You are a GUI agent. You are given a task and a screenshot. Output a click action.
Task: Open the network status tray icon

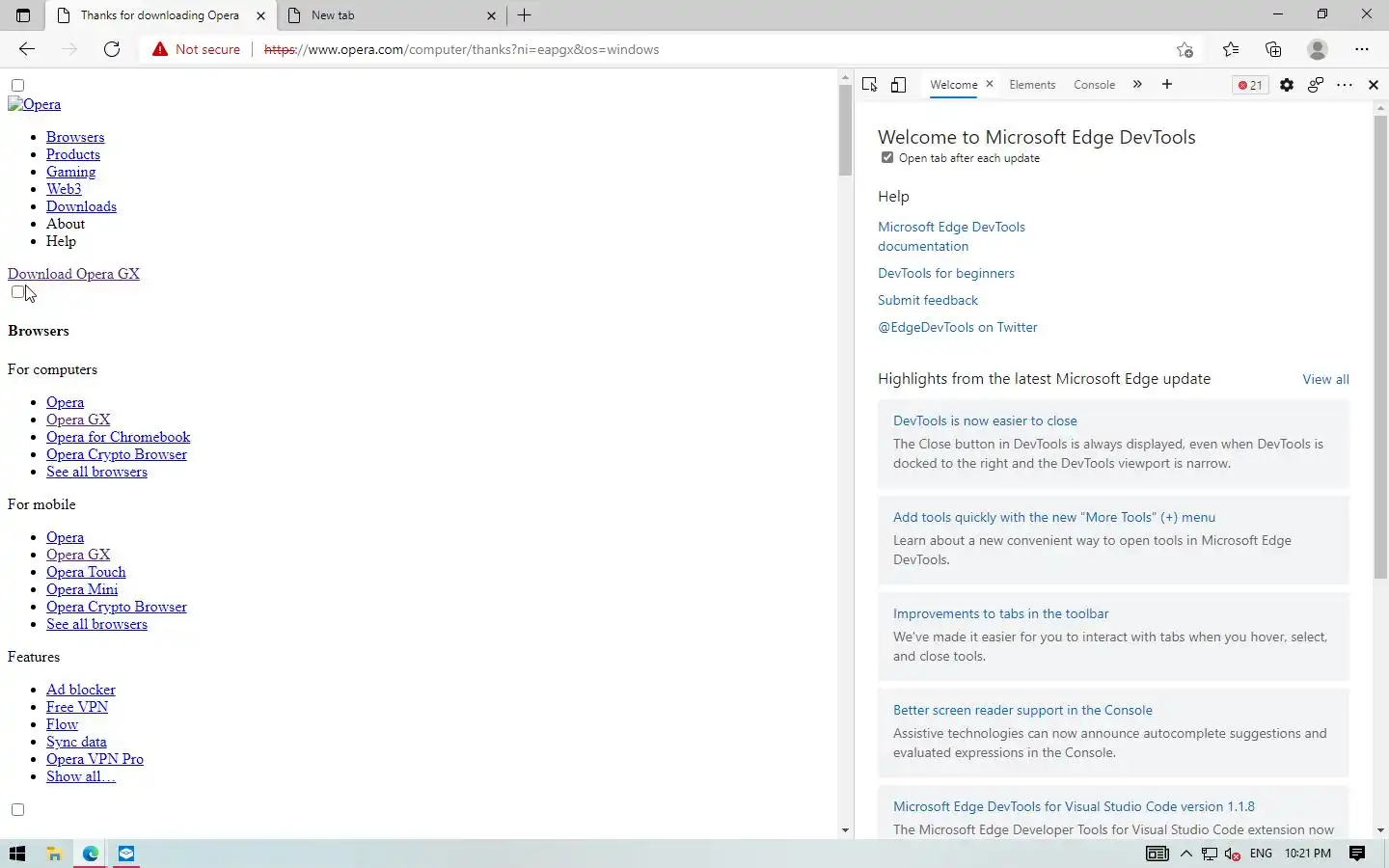click(1209, 854)
